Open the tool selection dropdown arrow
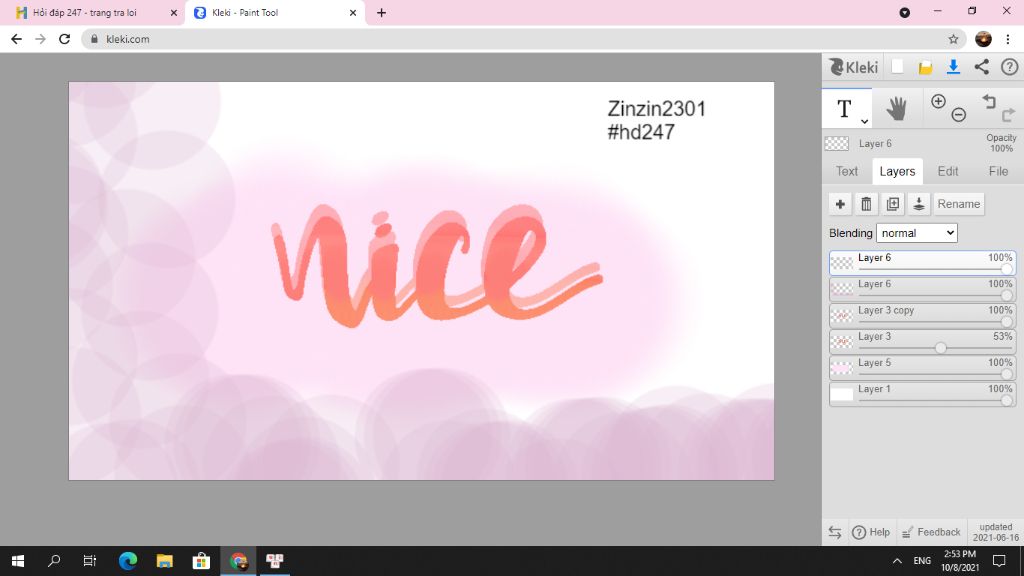Viewport: 1024px width, 576px height. tap(864, 121)
